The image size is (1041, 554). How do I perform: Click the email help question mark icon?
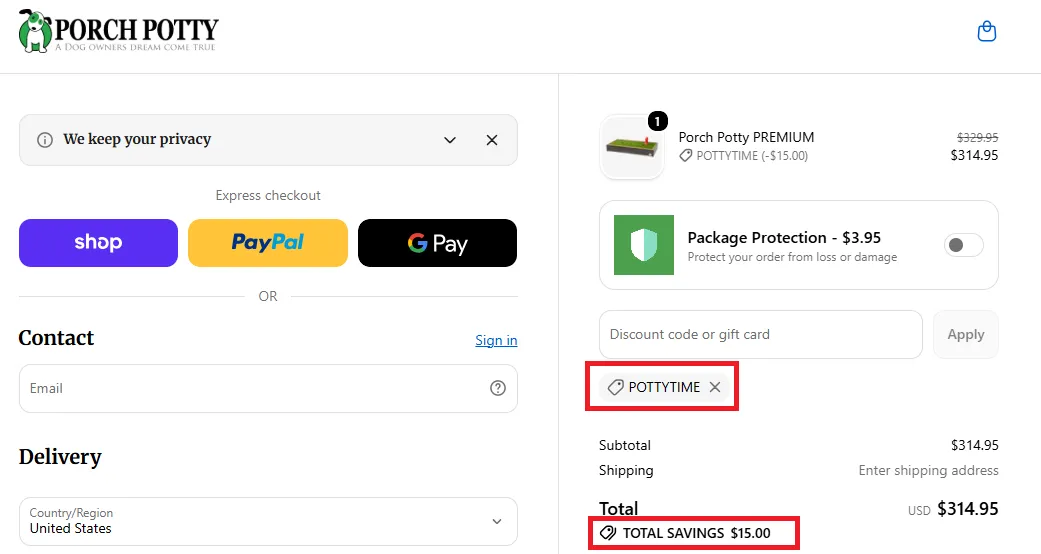click(x=497, y=388)
